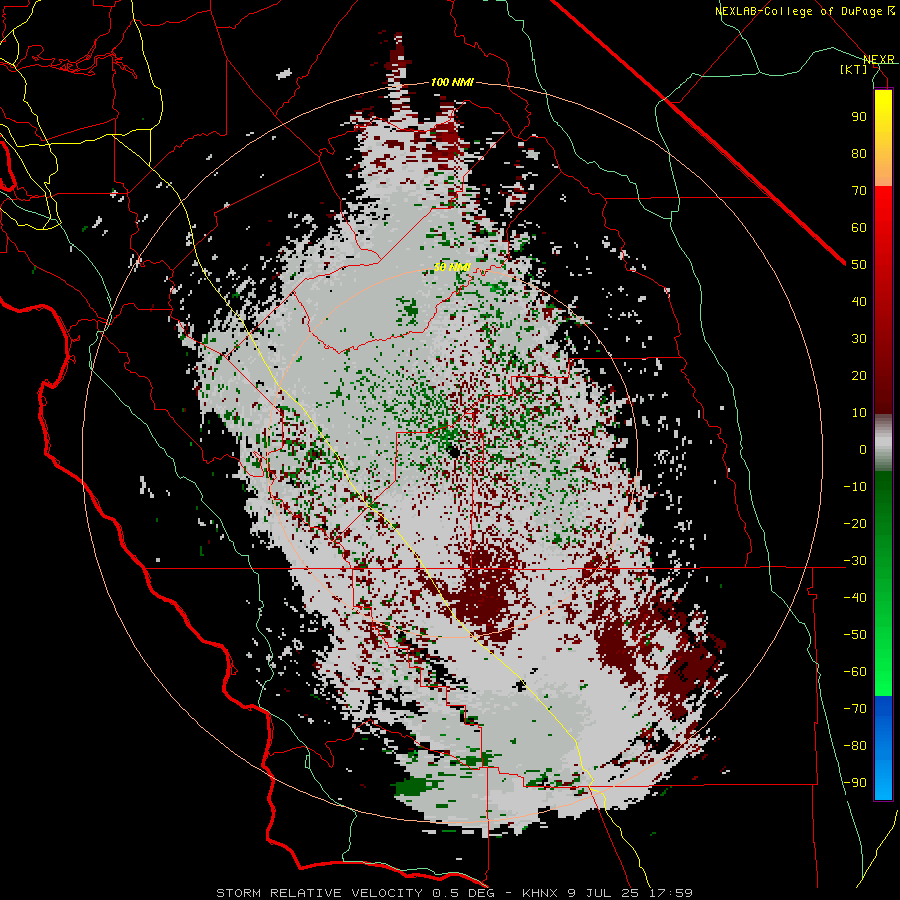Click the 20 value on the velocity scale
Image resolution: width=900 pixels, height=900 pixels.
tap(859, 376)
